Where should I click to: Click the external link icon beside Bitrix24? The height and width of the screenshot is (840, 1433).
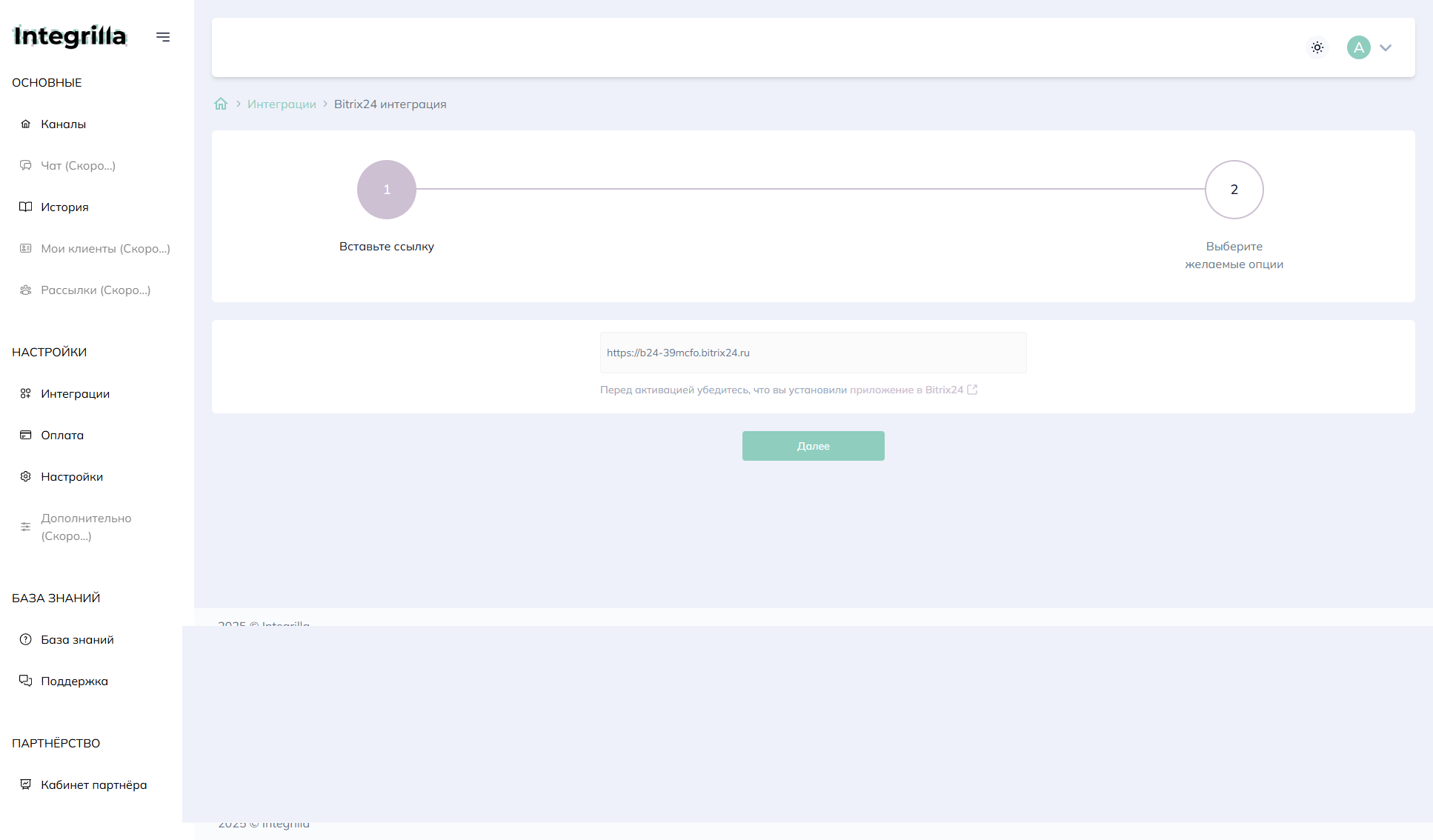[972, 390]
